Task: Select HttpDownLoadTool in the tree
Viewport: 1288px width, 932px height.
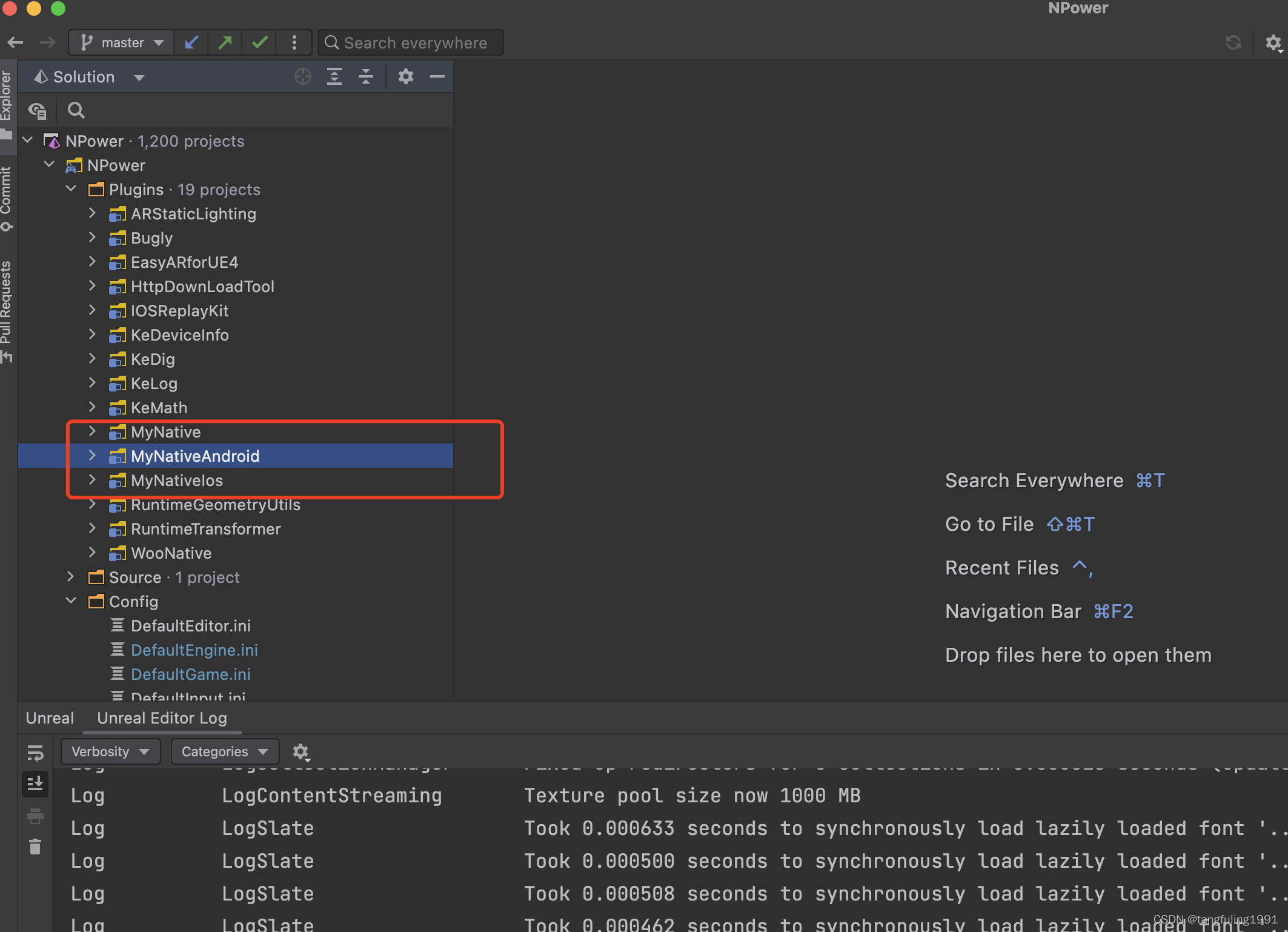Action: (202, 287)
